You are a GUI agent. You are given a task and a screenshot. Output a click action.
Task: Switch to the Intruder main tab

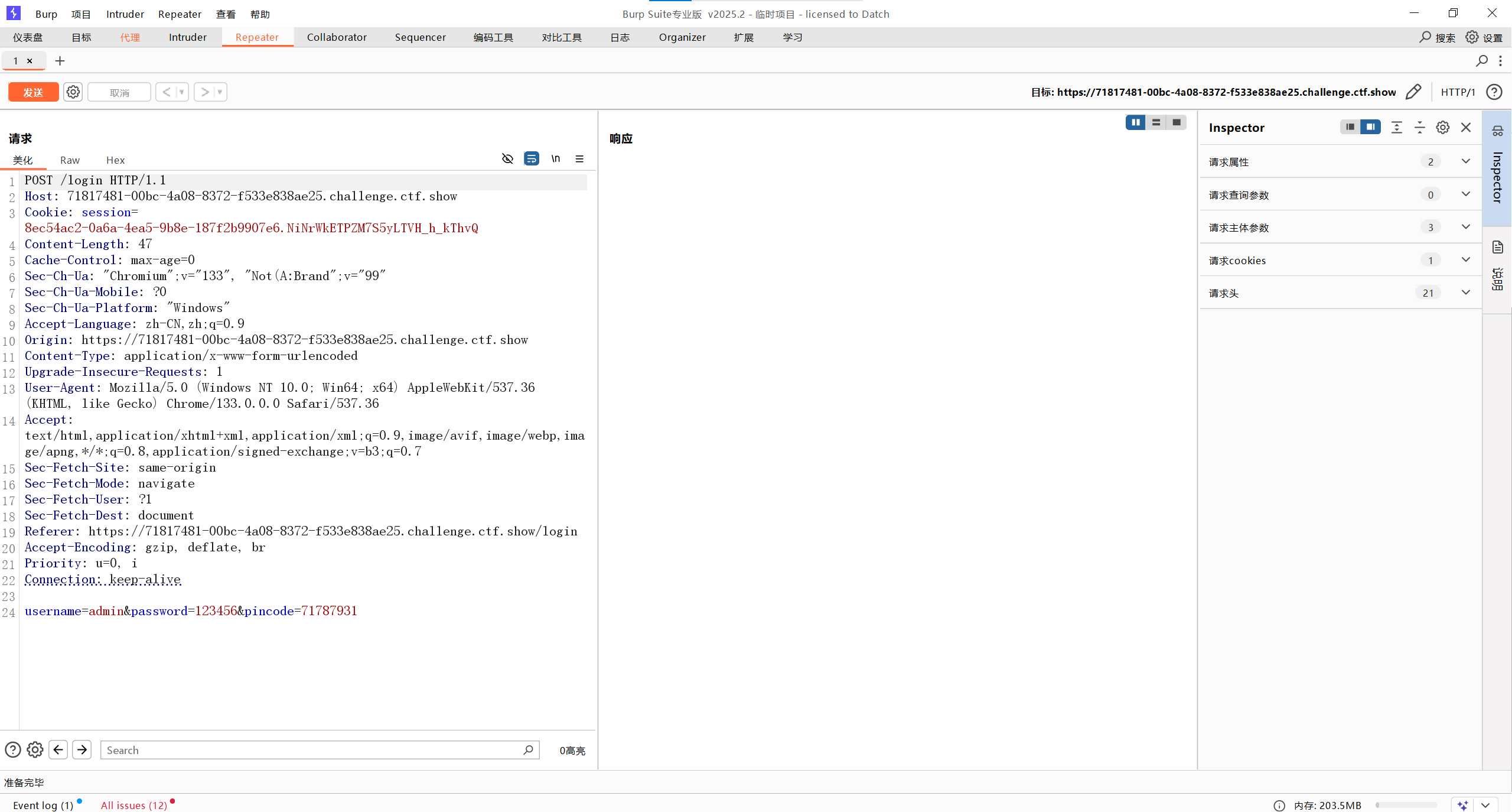[x=187, y=37]
